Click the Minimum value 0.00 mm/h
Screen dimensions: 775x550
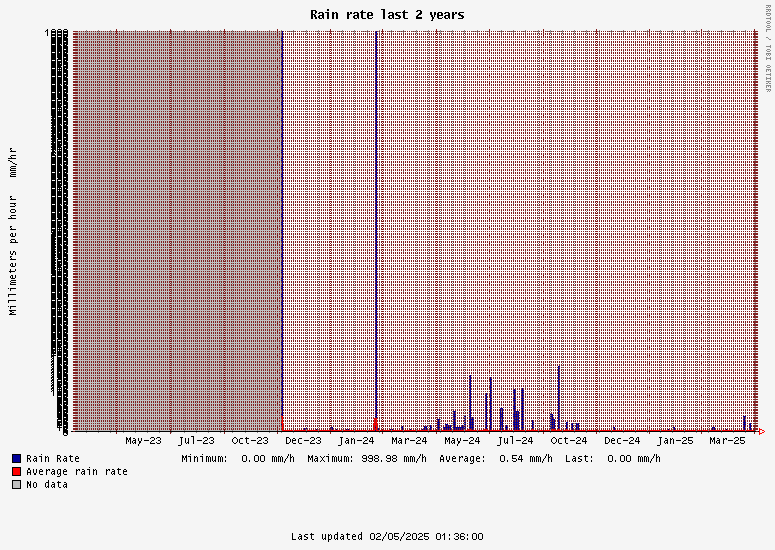pyautogui.click(x=268, y=459)
